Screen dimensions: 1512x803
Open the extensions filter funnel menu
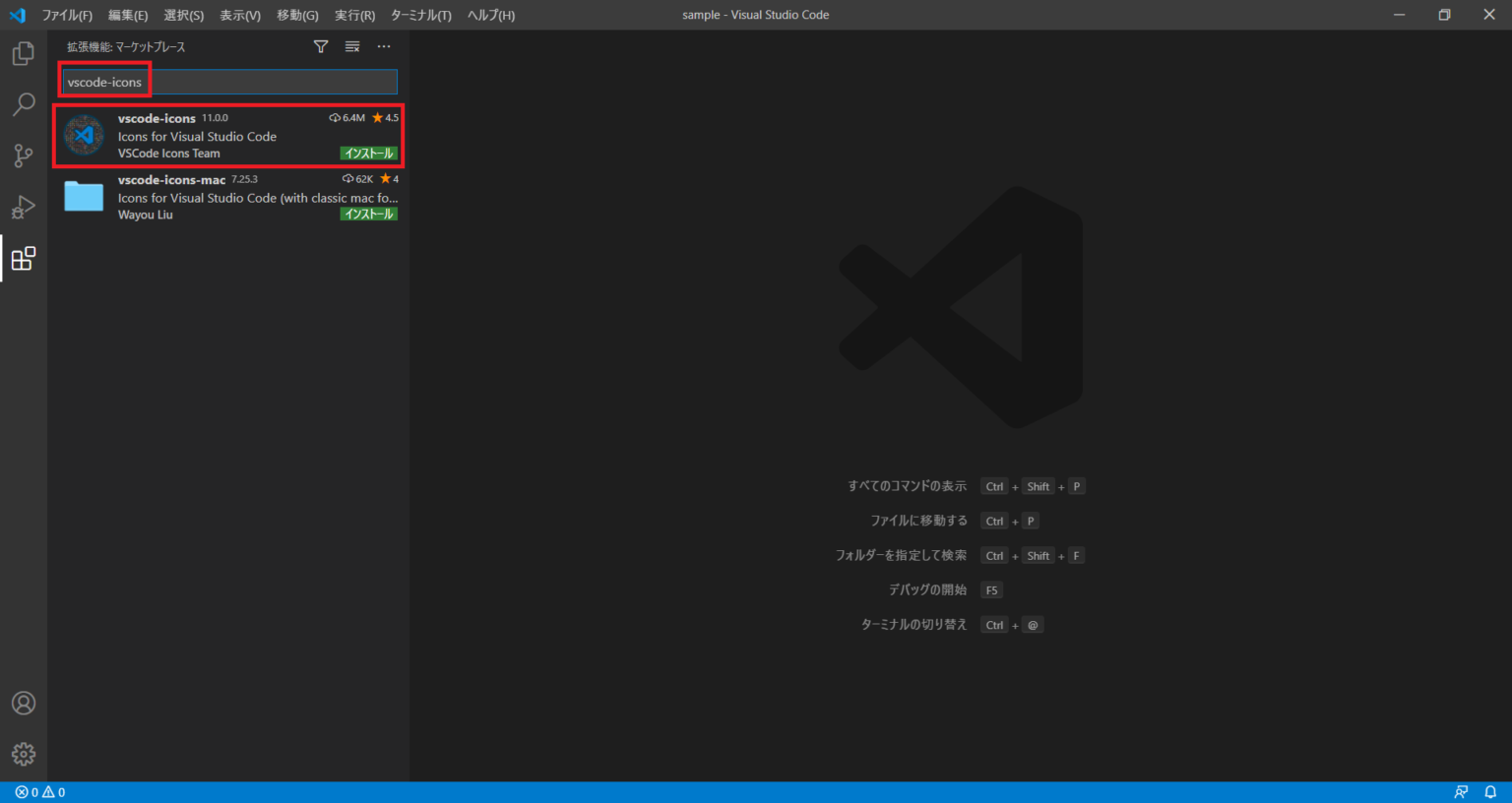[320, 46]
